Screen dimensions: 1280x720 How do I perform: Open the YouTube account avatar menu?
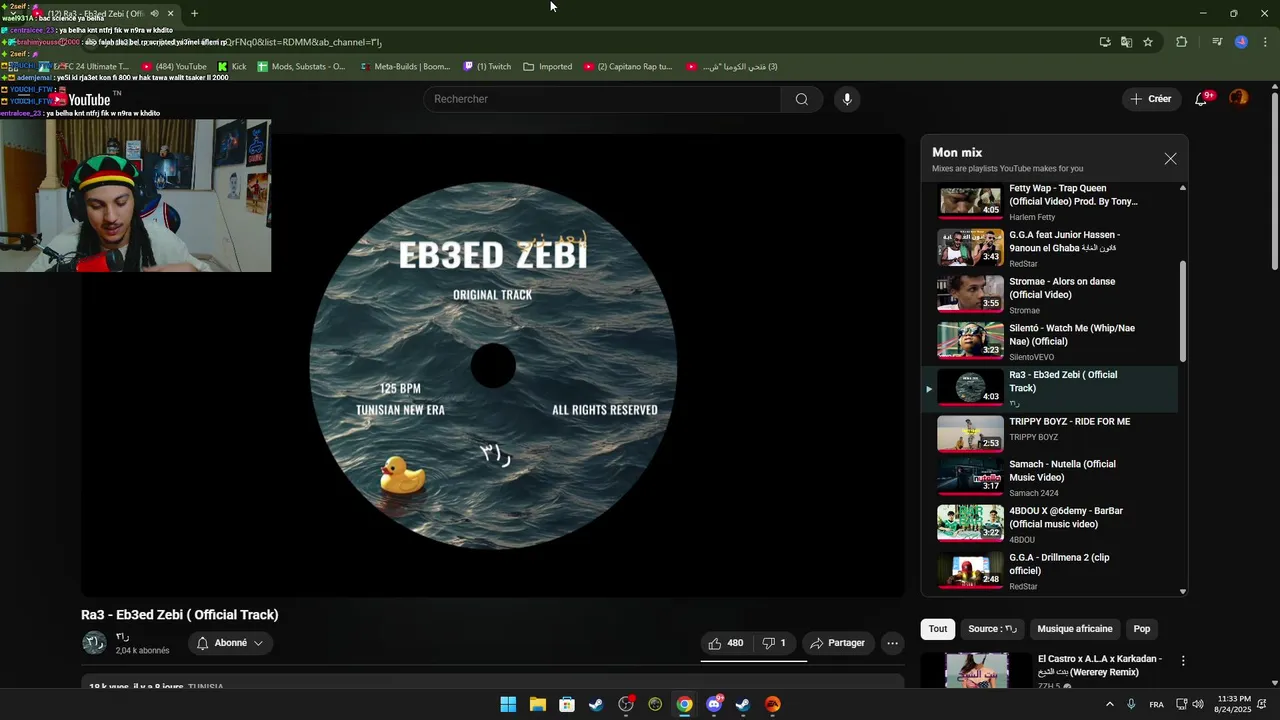coord(1239,98)
